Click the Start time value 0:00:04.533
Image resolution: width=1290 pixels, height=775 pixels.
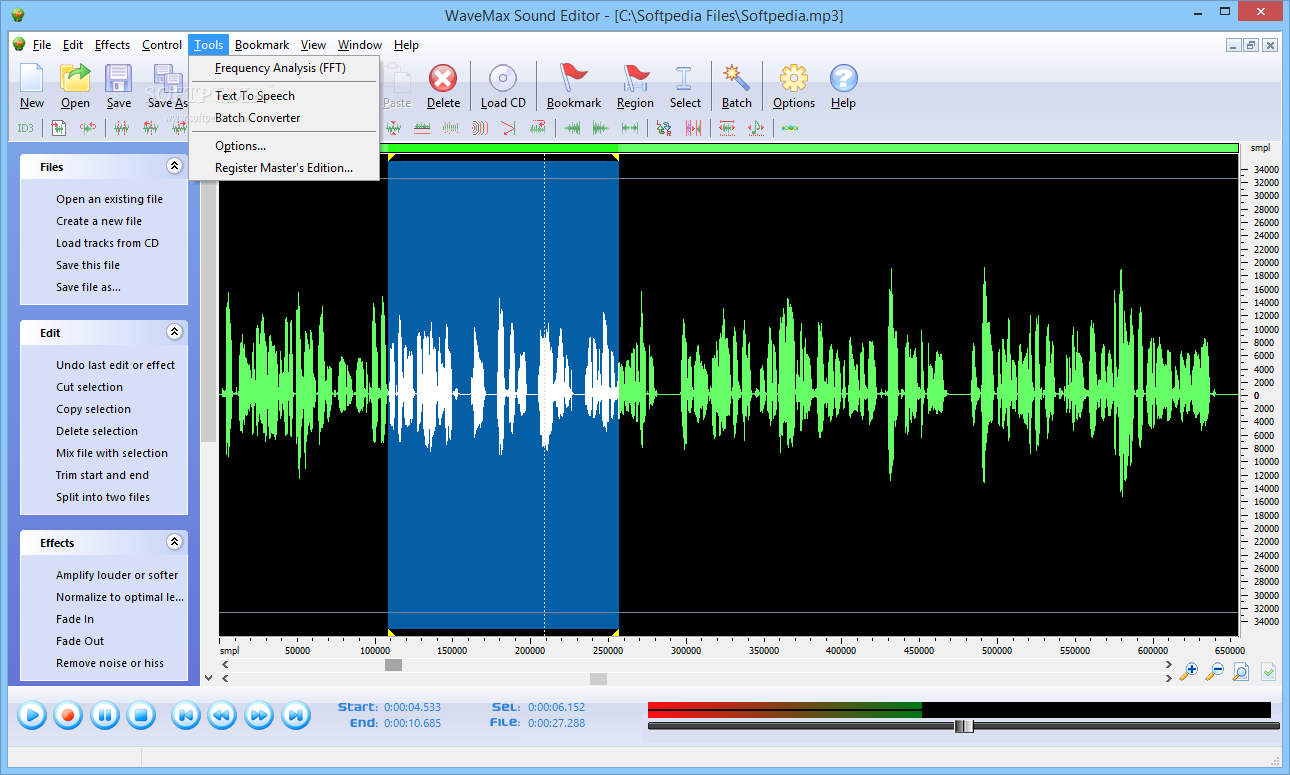pos(412,707)
